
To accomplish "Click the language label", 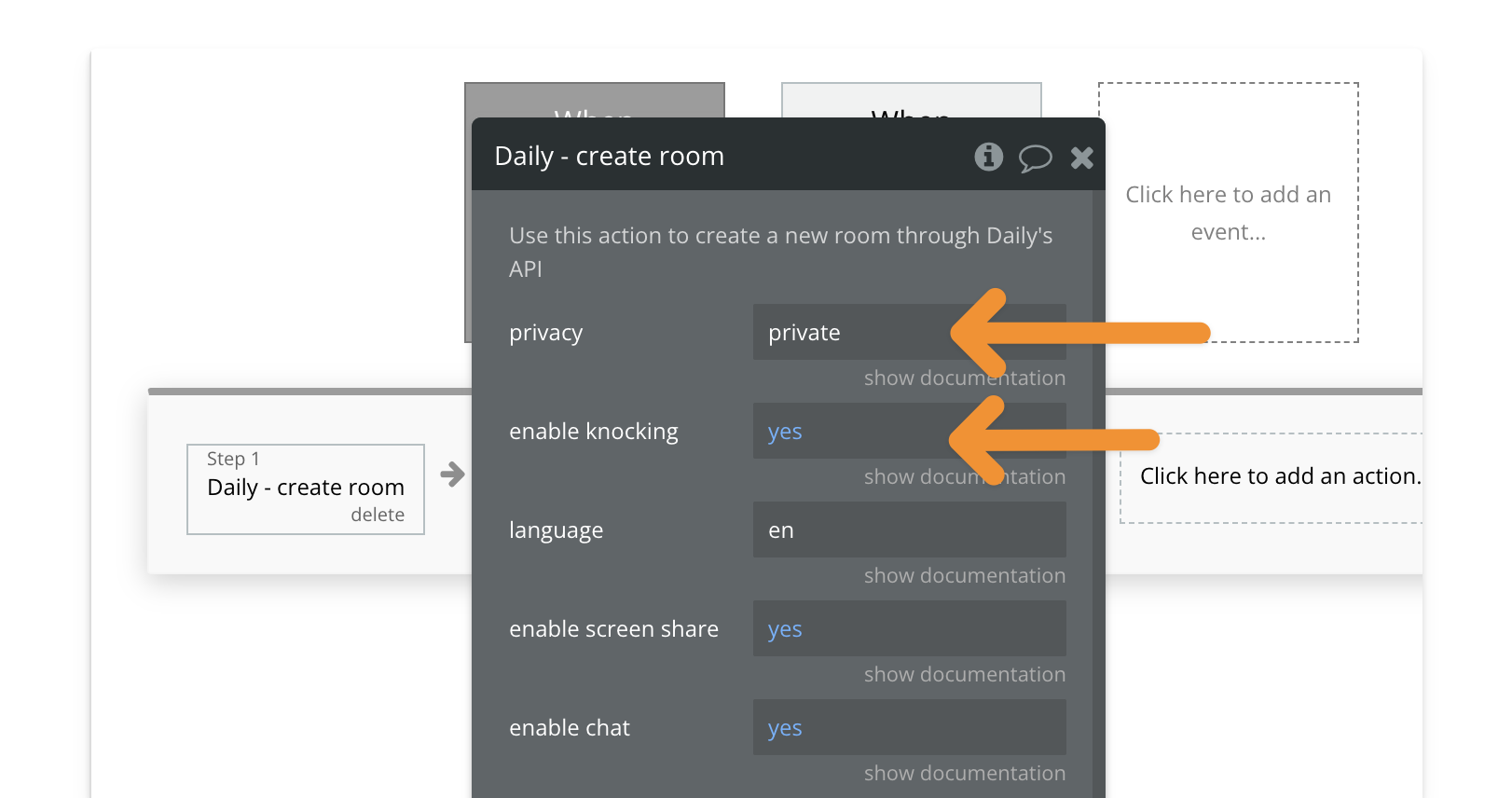I will click(556, 531).
